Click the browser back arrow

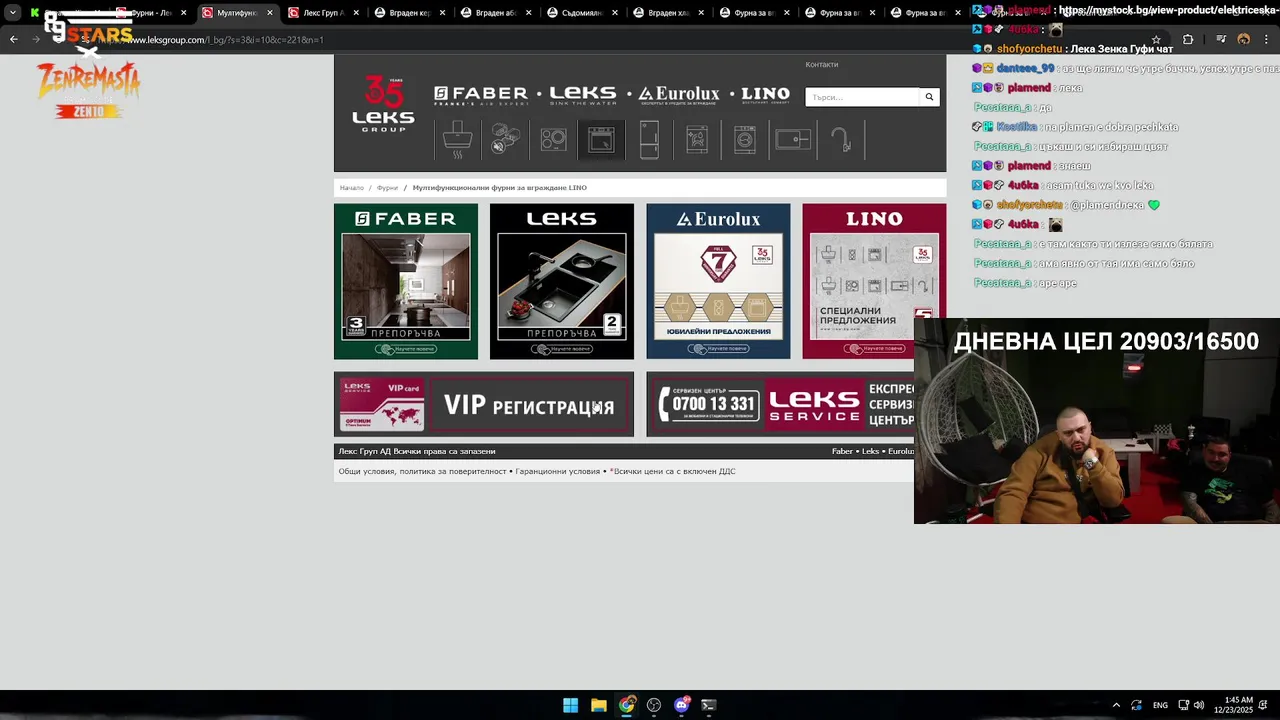pos(13,39)
